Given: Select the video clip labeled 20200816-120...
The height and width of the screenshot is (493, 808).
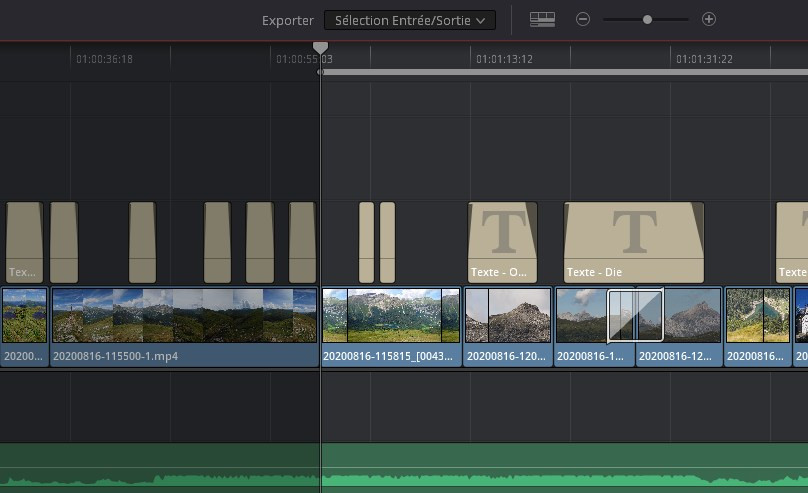Looking at the screenshot, I should 508,327.
